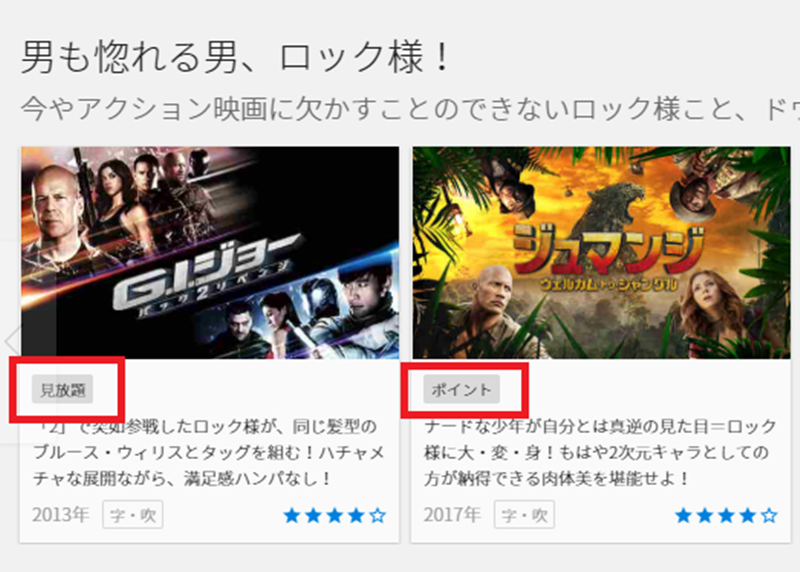Click the 見放題 badge
800x572 pixels.
click(62, 389)
